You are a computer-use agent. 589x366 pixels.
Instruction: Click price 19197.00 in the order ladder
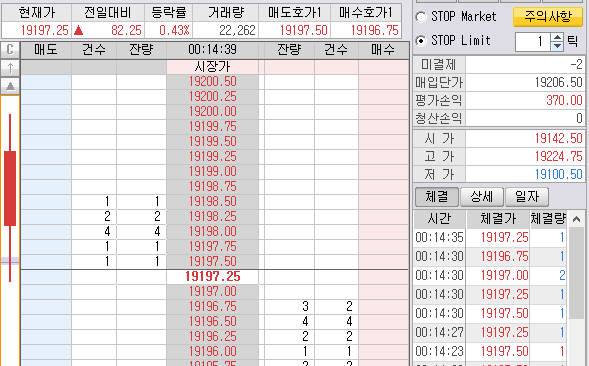213,292
